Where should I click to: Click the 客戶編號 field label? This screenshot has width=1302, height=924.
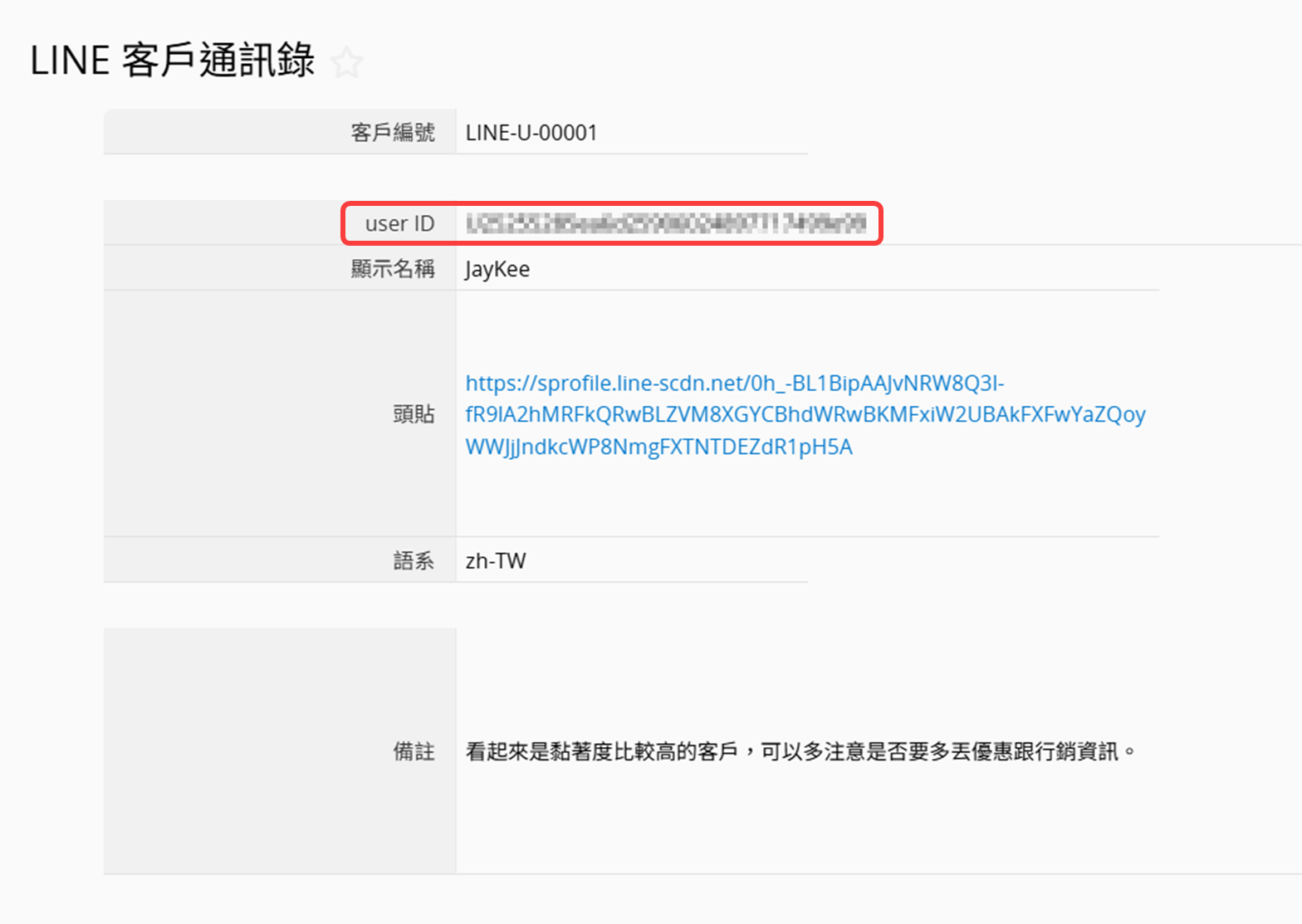(x=393, y=133)
